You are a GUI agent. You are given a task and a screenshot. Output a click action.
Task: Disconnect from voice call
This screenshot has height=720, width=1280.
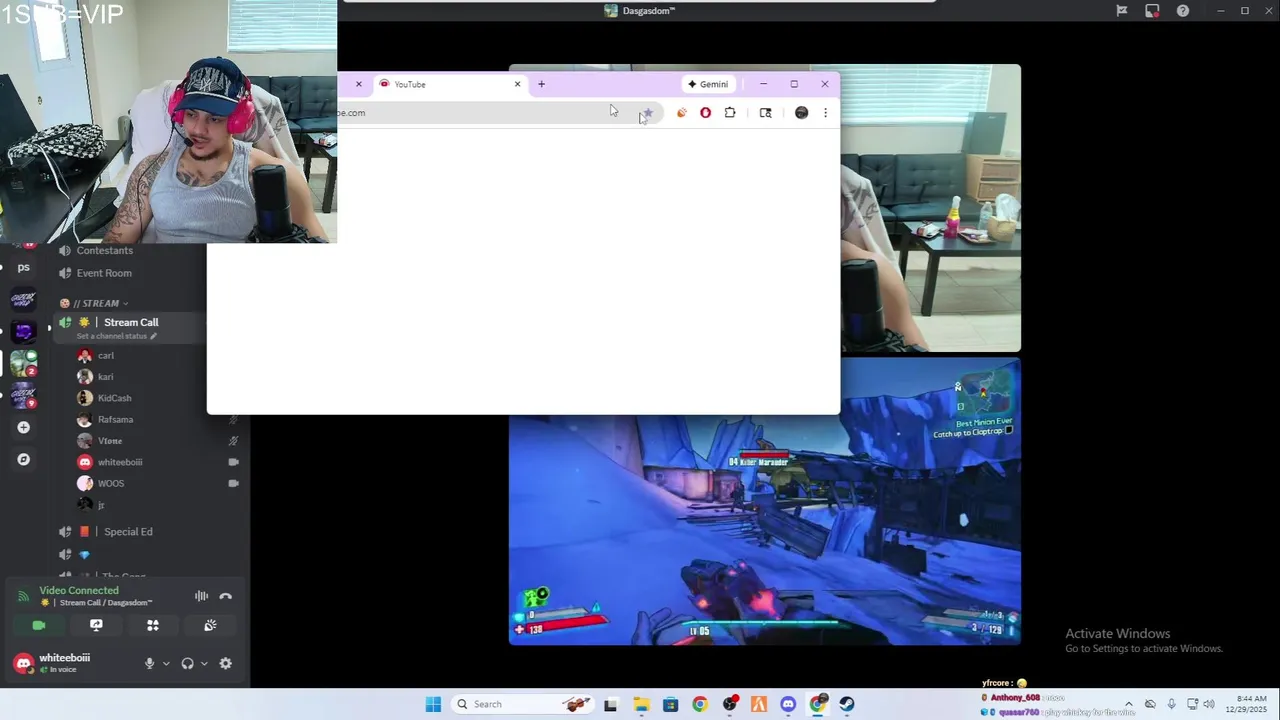[x=226, y=596]
